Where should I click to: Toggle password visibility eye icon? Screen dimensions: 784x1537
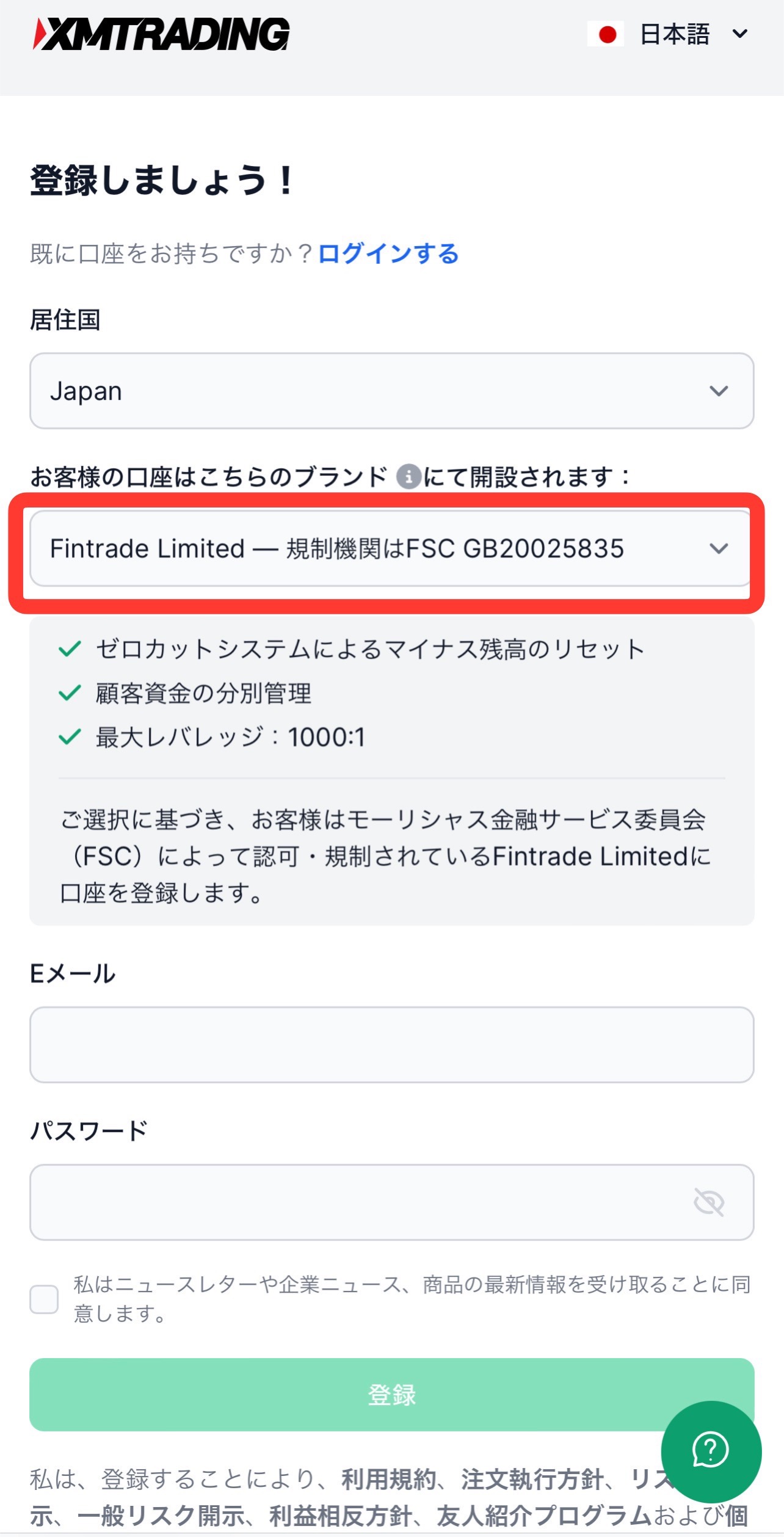tap(709, 1202)
